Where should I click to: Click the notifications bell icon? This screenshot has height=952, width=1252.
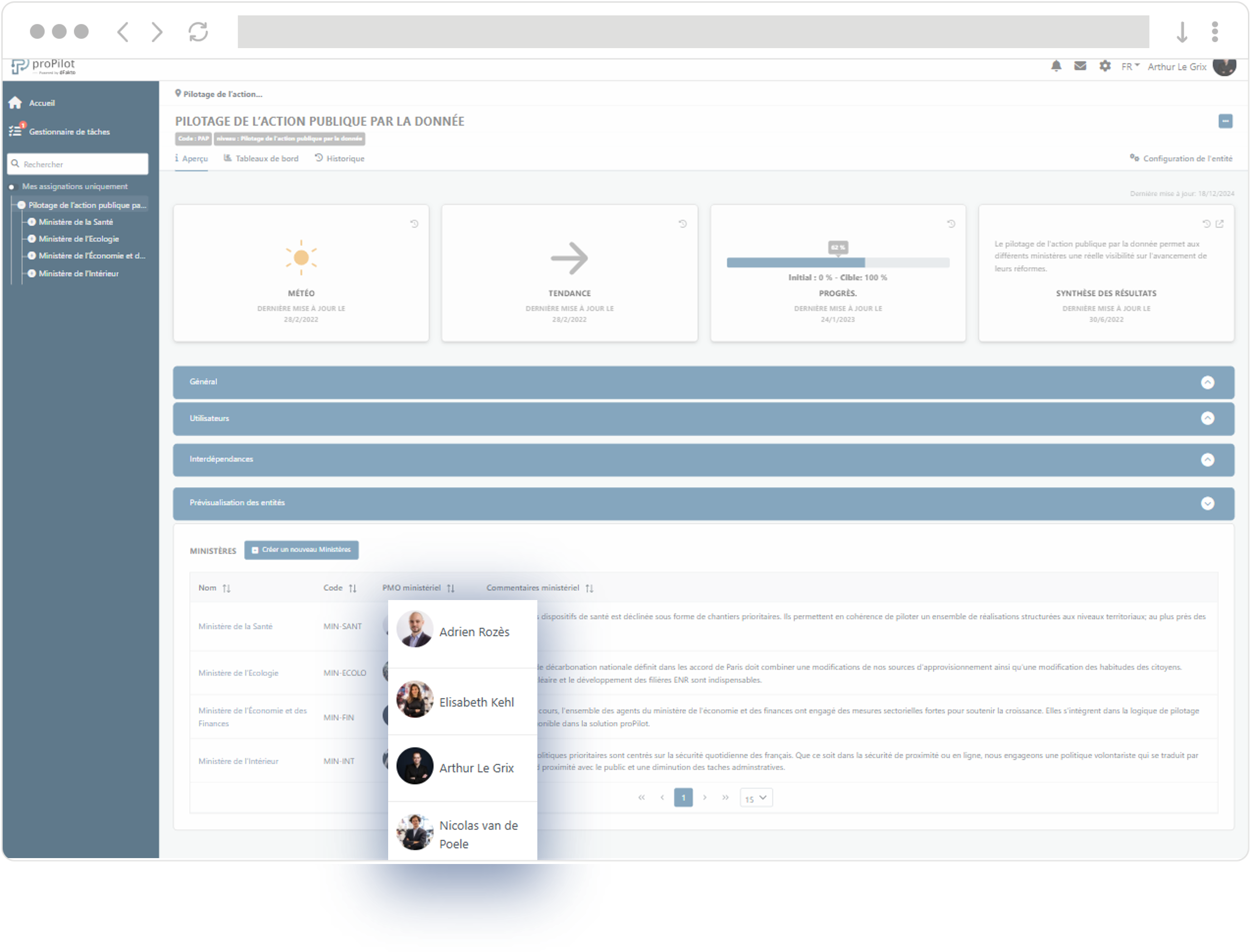1056,66
